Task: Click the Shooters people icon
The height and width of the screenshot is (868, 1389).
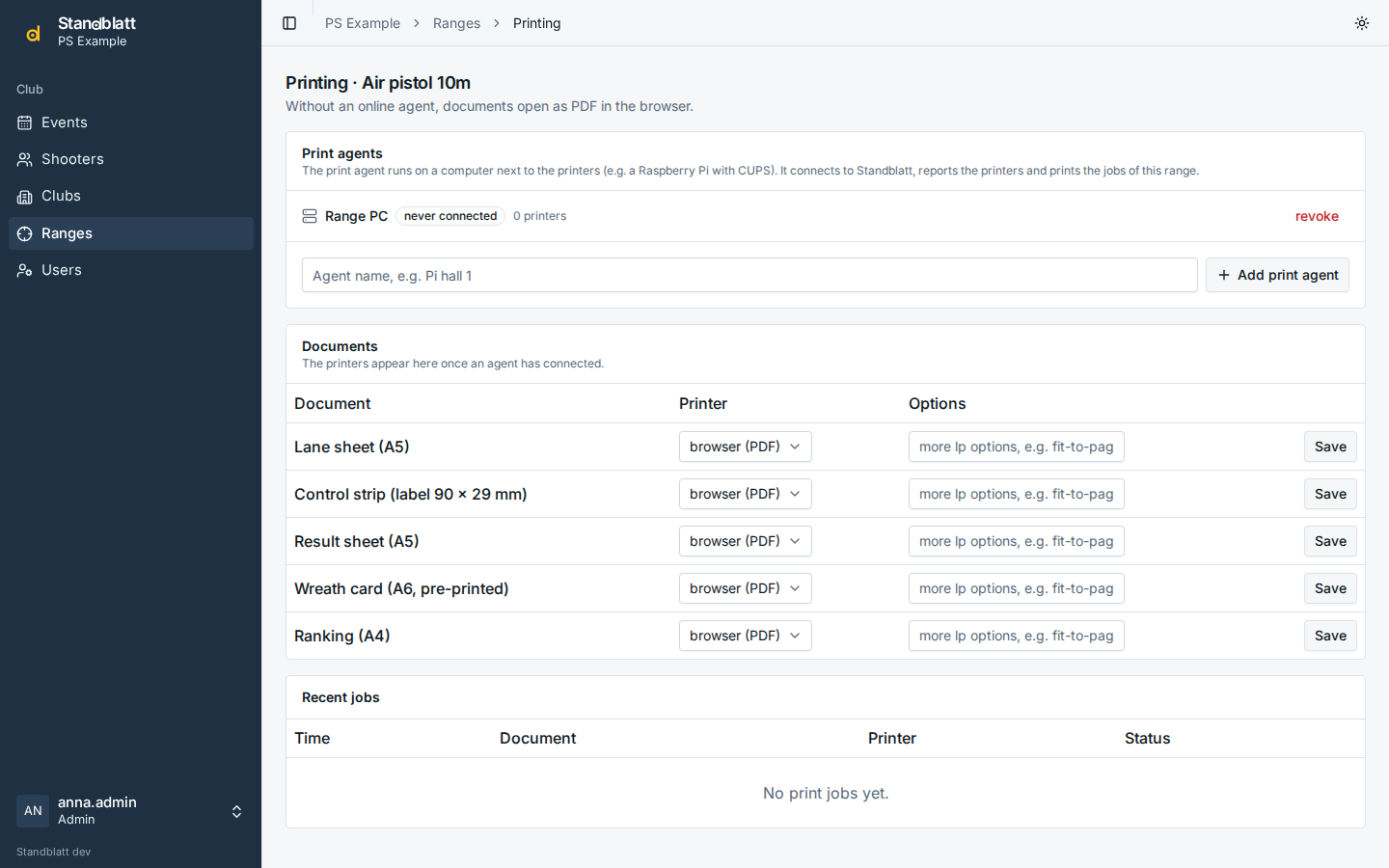Action: point(25,159)
